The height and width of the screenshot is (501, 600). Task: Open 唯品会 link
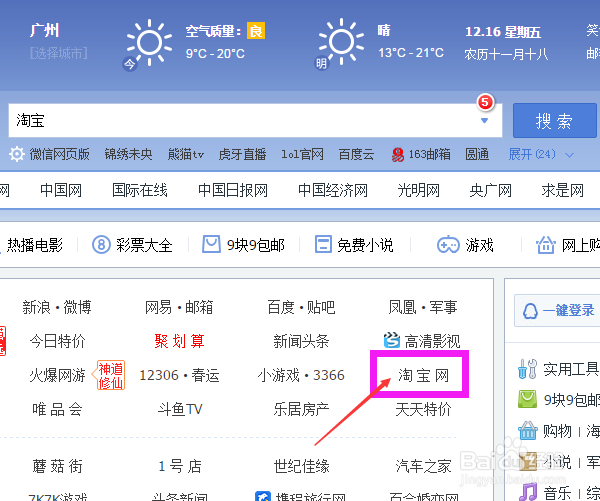[x=57, y=409]
